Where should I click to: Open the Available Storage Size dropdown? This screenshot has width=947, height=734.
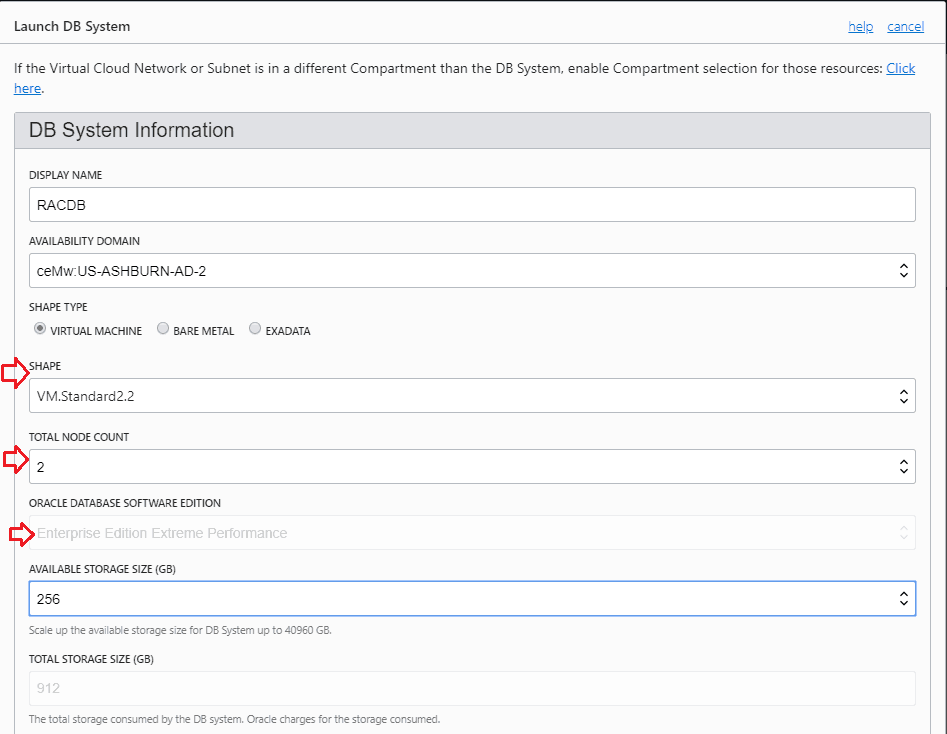tap(472, 598)
